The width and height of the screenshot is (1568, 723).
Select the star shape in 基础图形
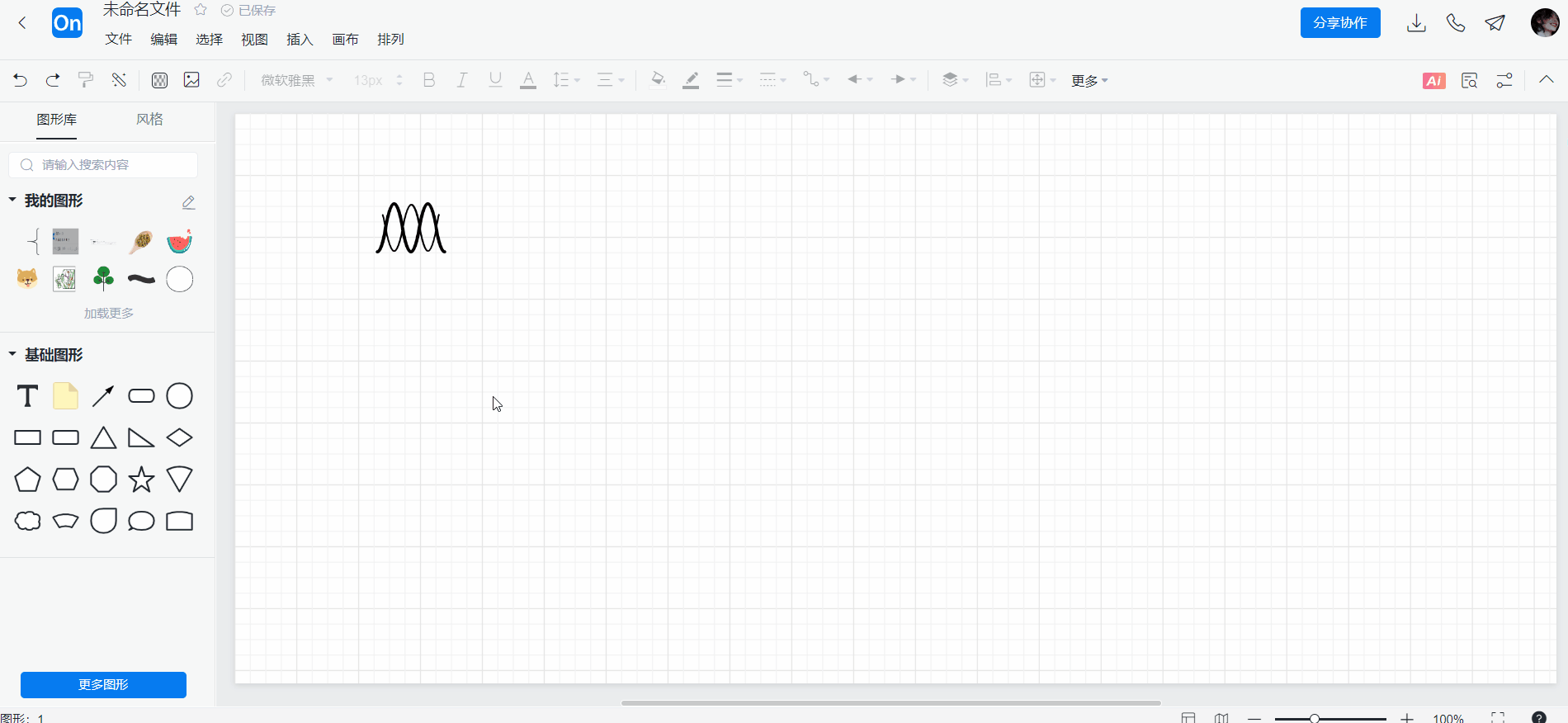click(x=141, y=480)
